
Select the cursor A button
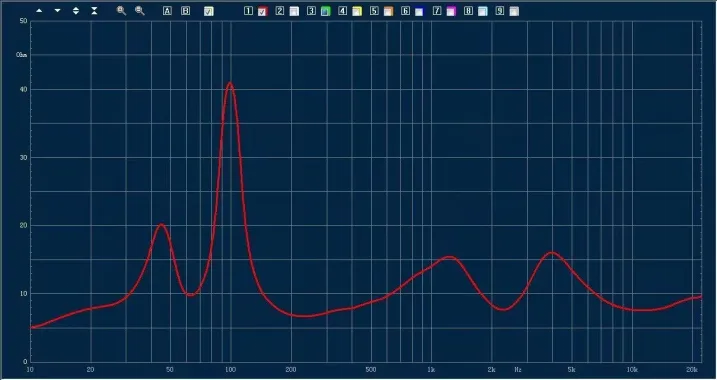pos(167,11)
